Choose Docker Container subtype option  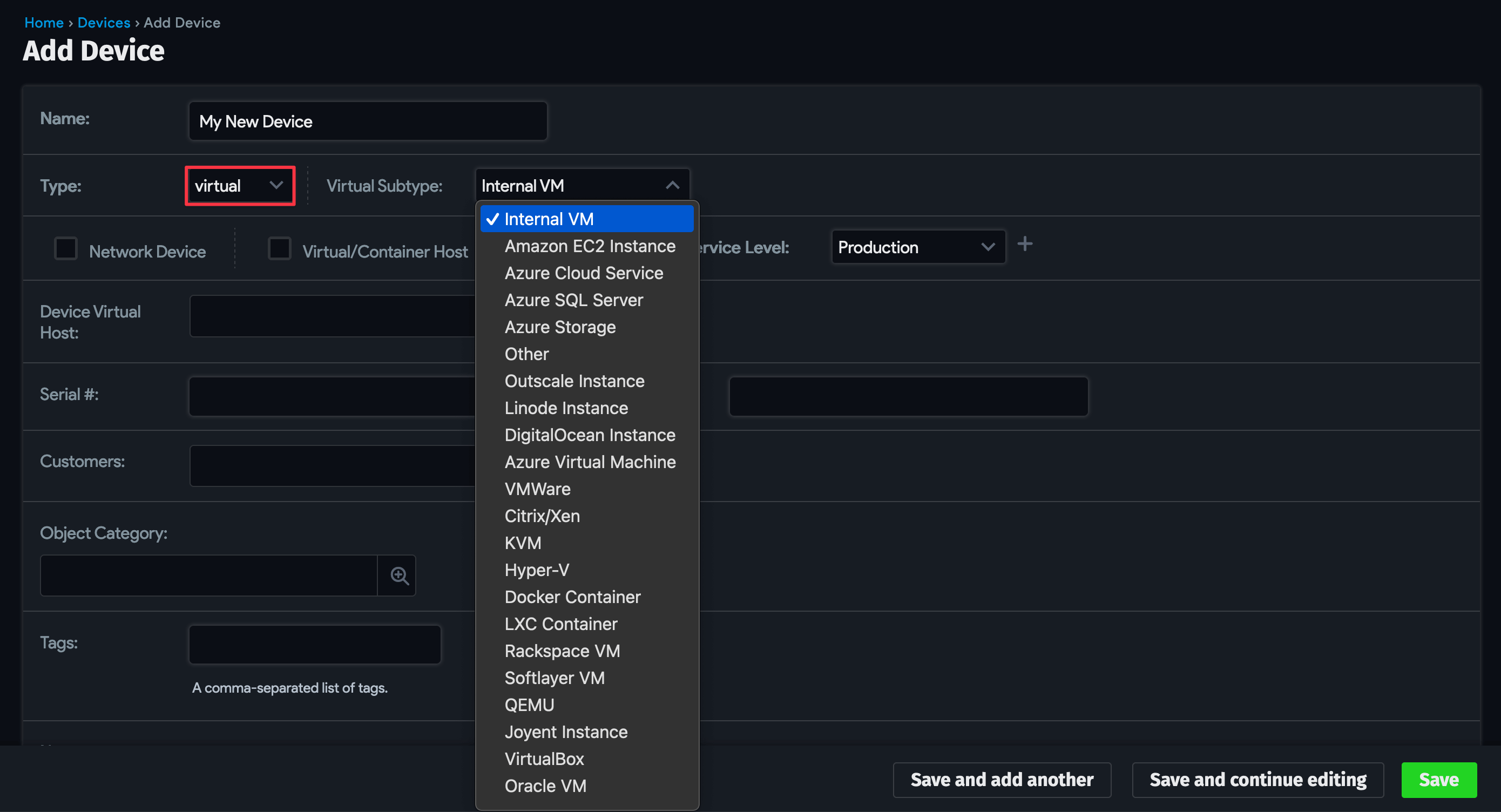tap(572, 597)
